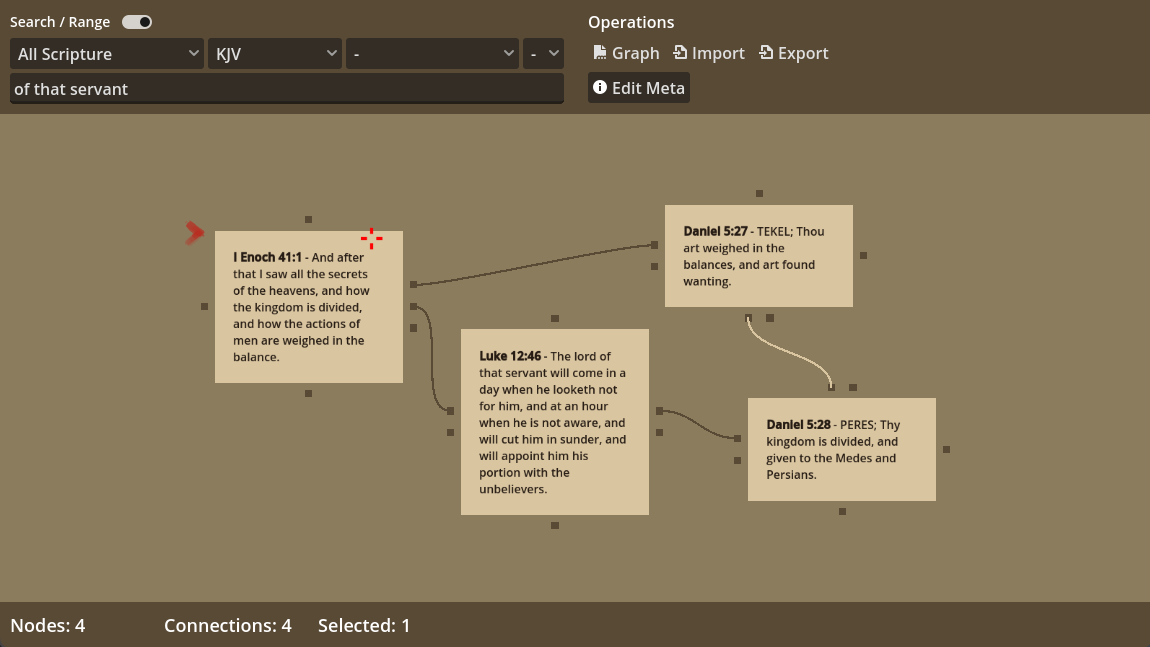Viewport: 1150px width, 647px height.
Task: Click connector handle right of Daniel 5:28
Action: click(x=946, y=449)
